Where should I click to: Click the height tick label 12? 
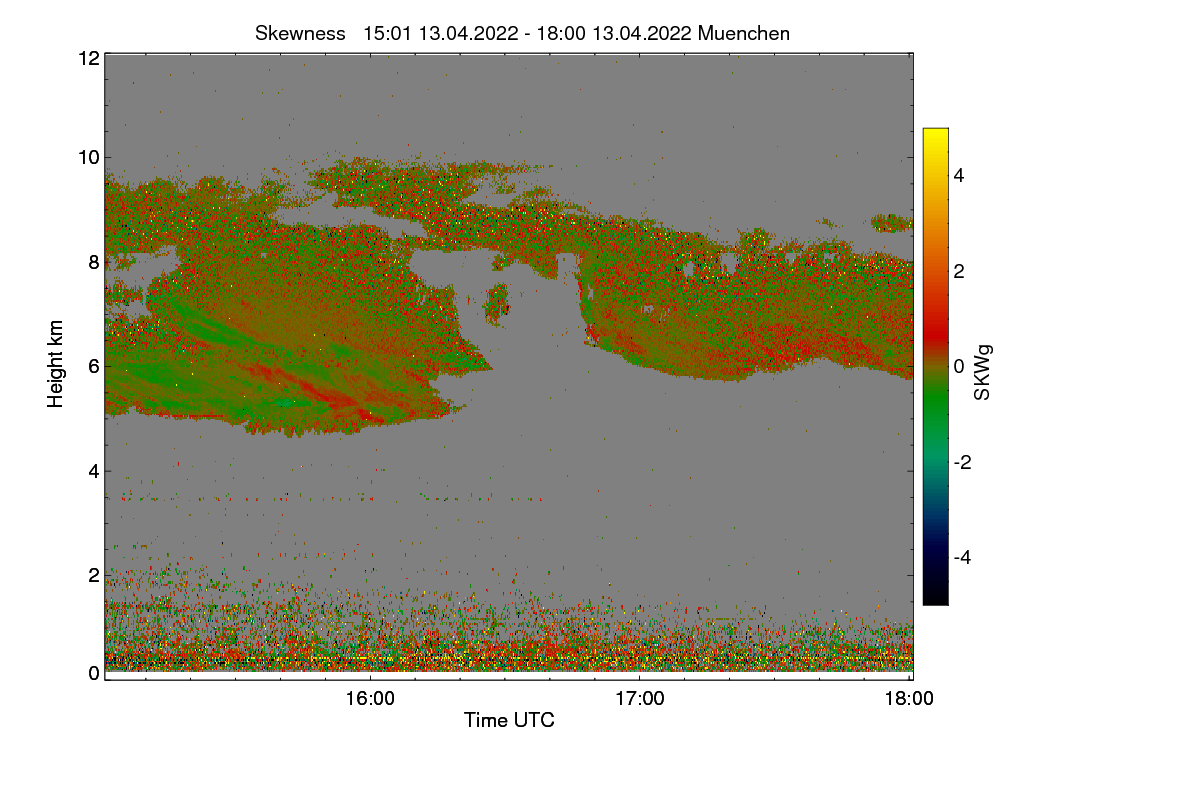[x=88, y=58]
